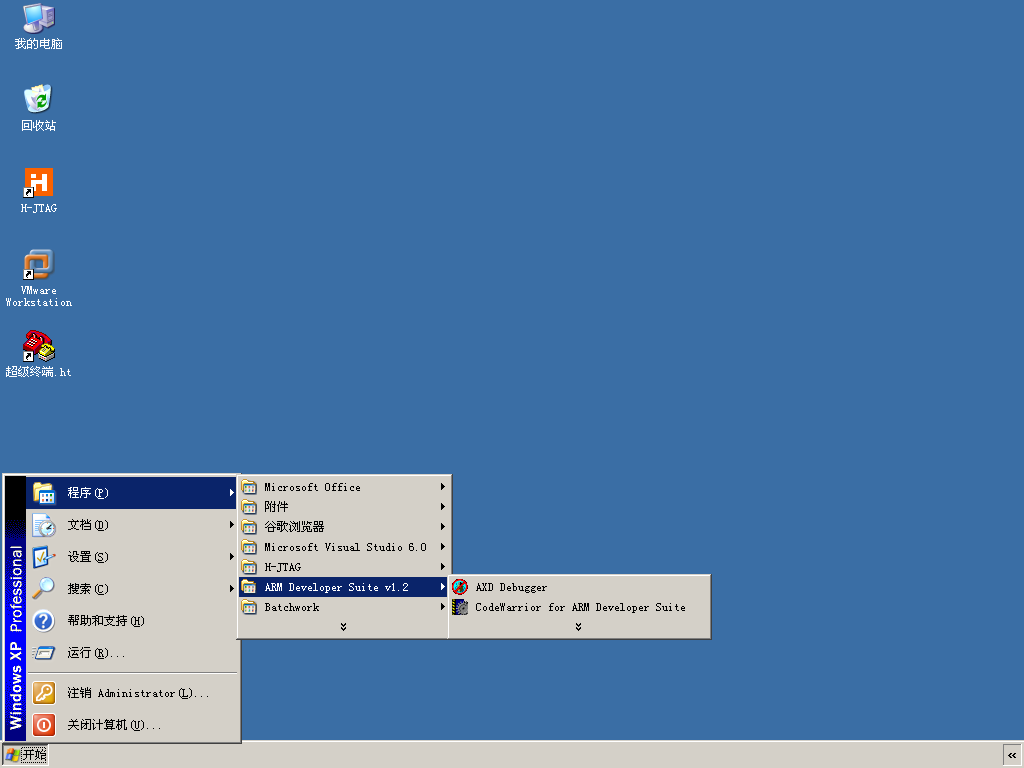This screenshot has height=768, width=1024.
Task: Click the ARM Developer Suite v1.2 label
Action: 336,587
